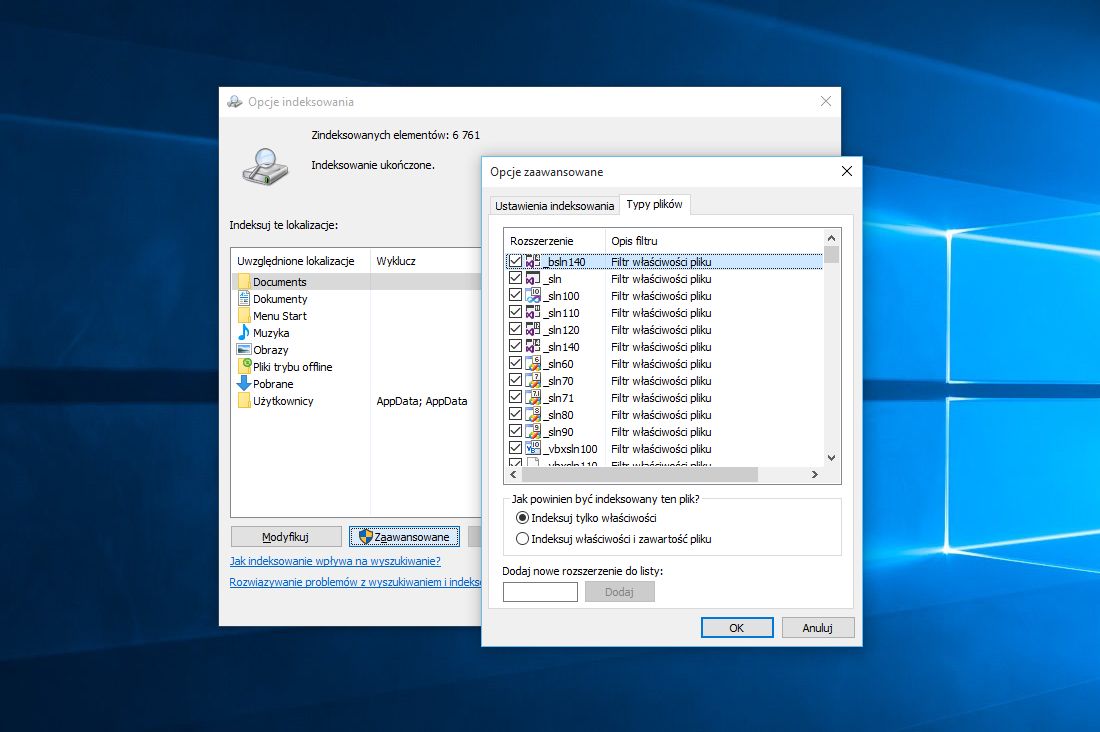Close the Opcje zaawansowane dialog
Viewport: 1100px width, 732px height.
pyautogui.click(x=847, y=171)
